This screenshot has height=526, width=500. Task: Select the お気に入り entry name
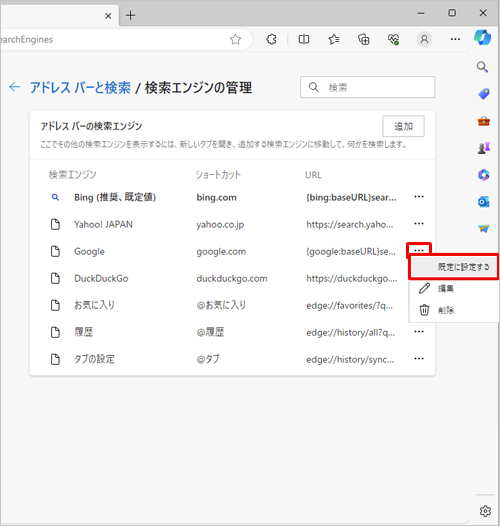[x=94, y=305]
